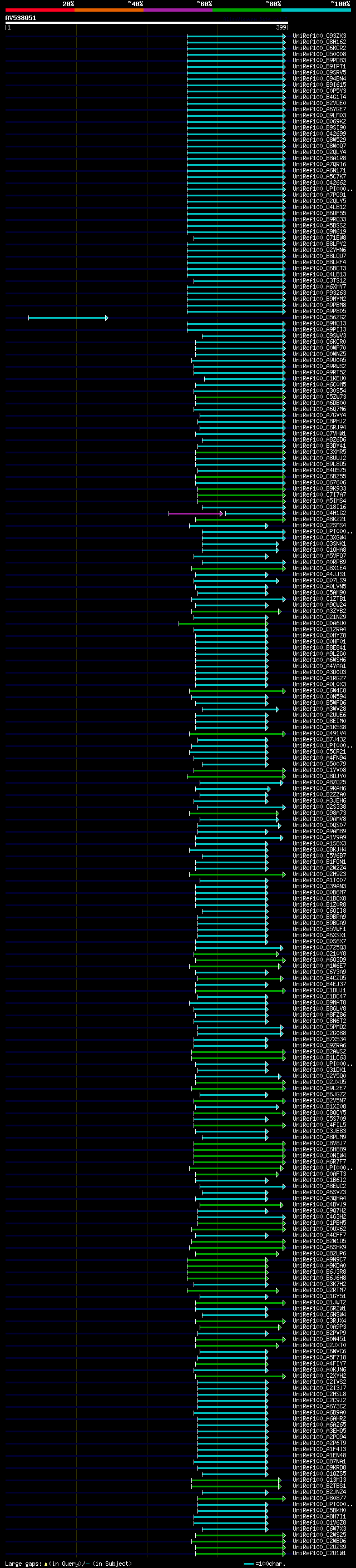This screenshot has height=1568, width=356.
Task: Click the Large gaps legend text
Action: 67,1563
